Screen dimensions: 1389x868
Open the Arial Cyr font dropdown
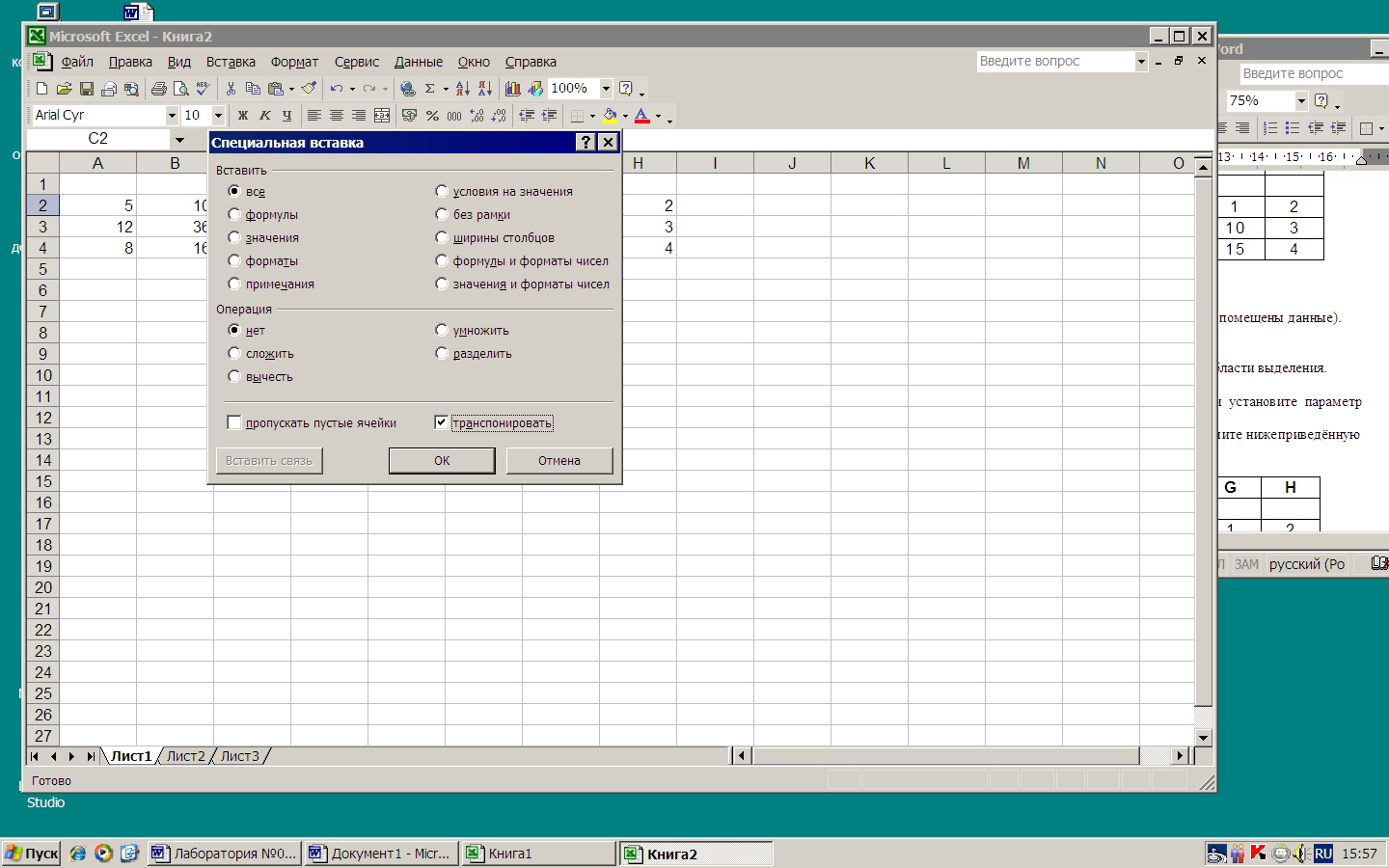pyautogui.click(x=172, y=116)
